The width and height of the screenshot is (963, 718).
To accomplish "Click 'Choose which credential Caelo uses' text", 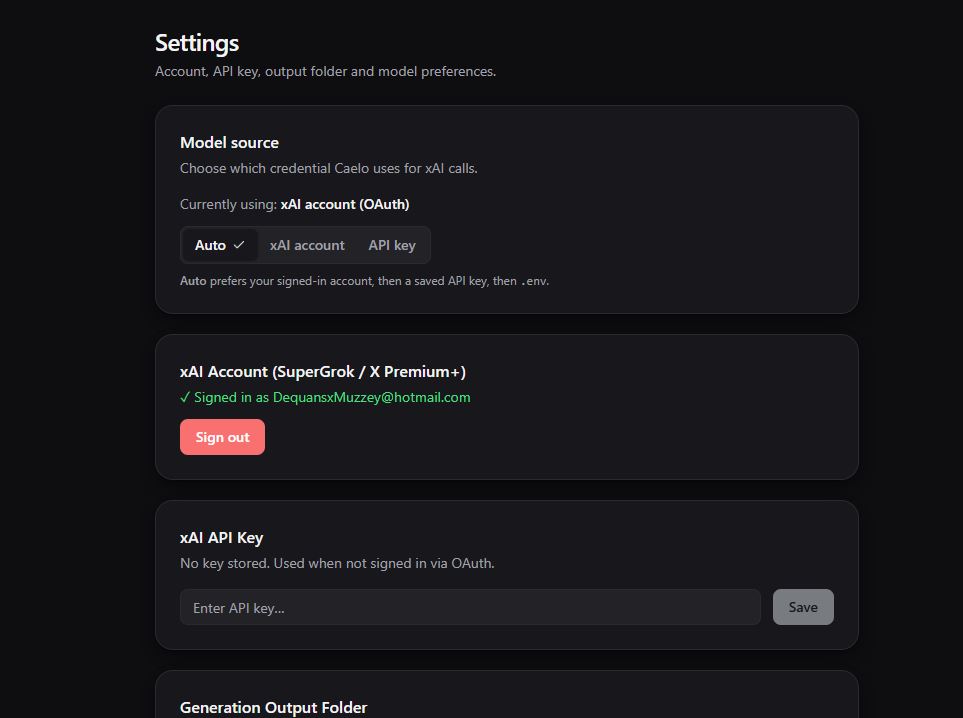I will (329, 168).
